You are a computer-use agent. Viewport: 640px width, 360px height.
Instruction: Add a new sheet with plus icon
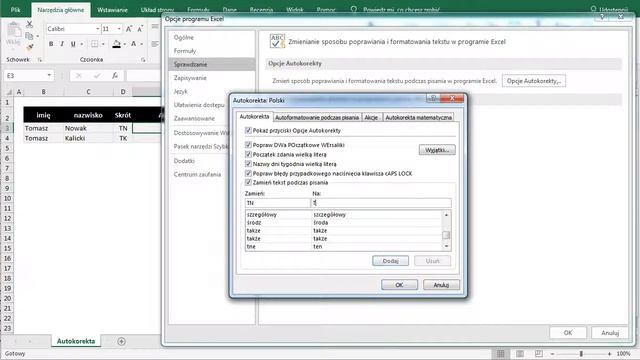[x=121, y=341]
